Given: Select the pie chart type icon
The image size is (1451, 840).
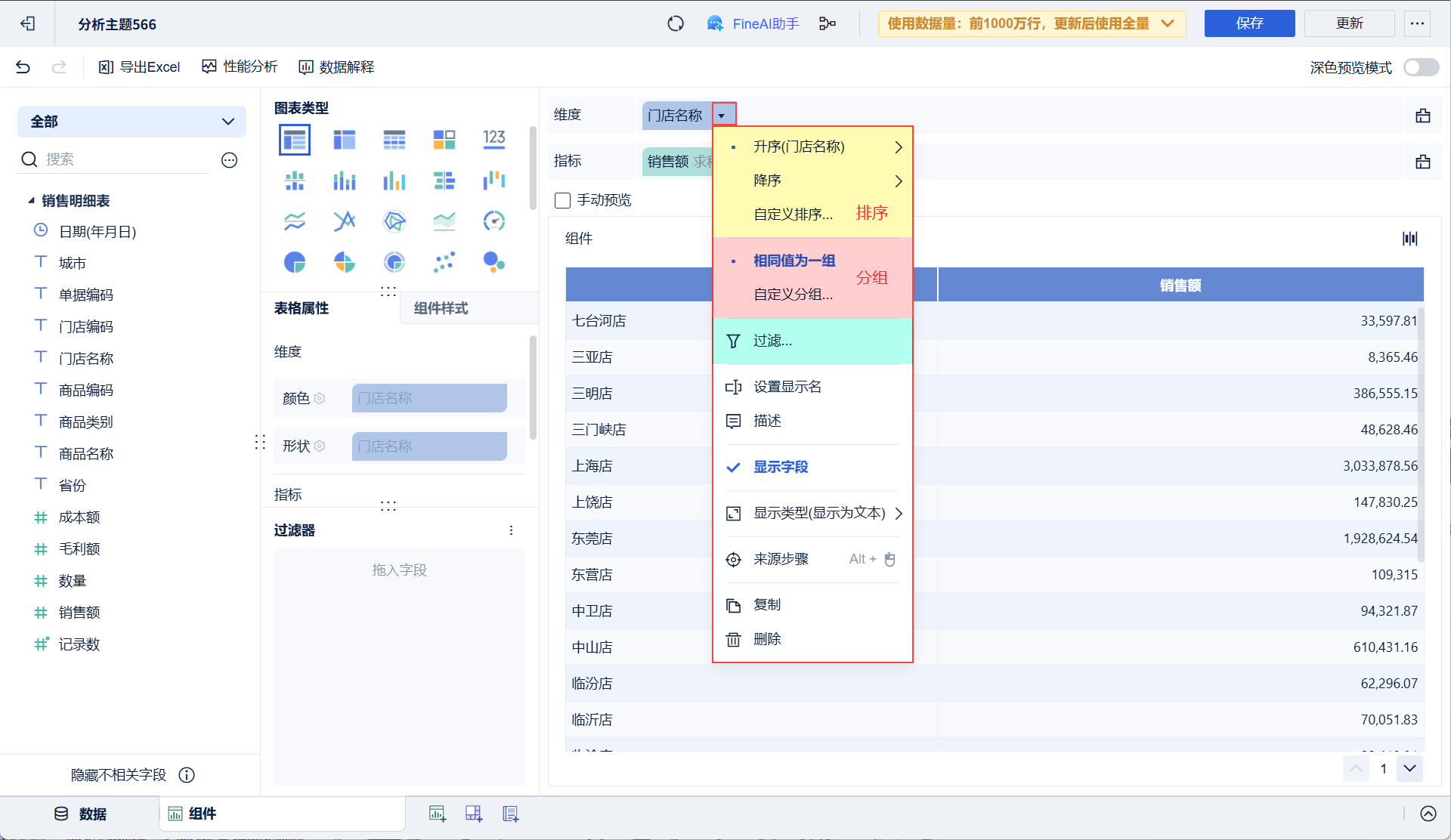Looking at the screenshot, I should [295, 262].
